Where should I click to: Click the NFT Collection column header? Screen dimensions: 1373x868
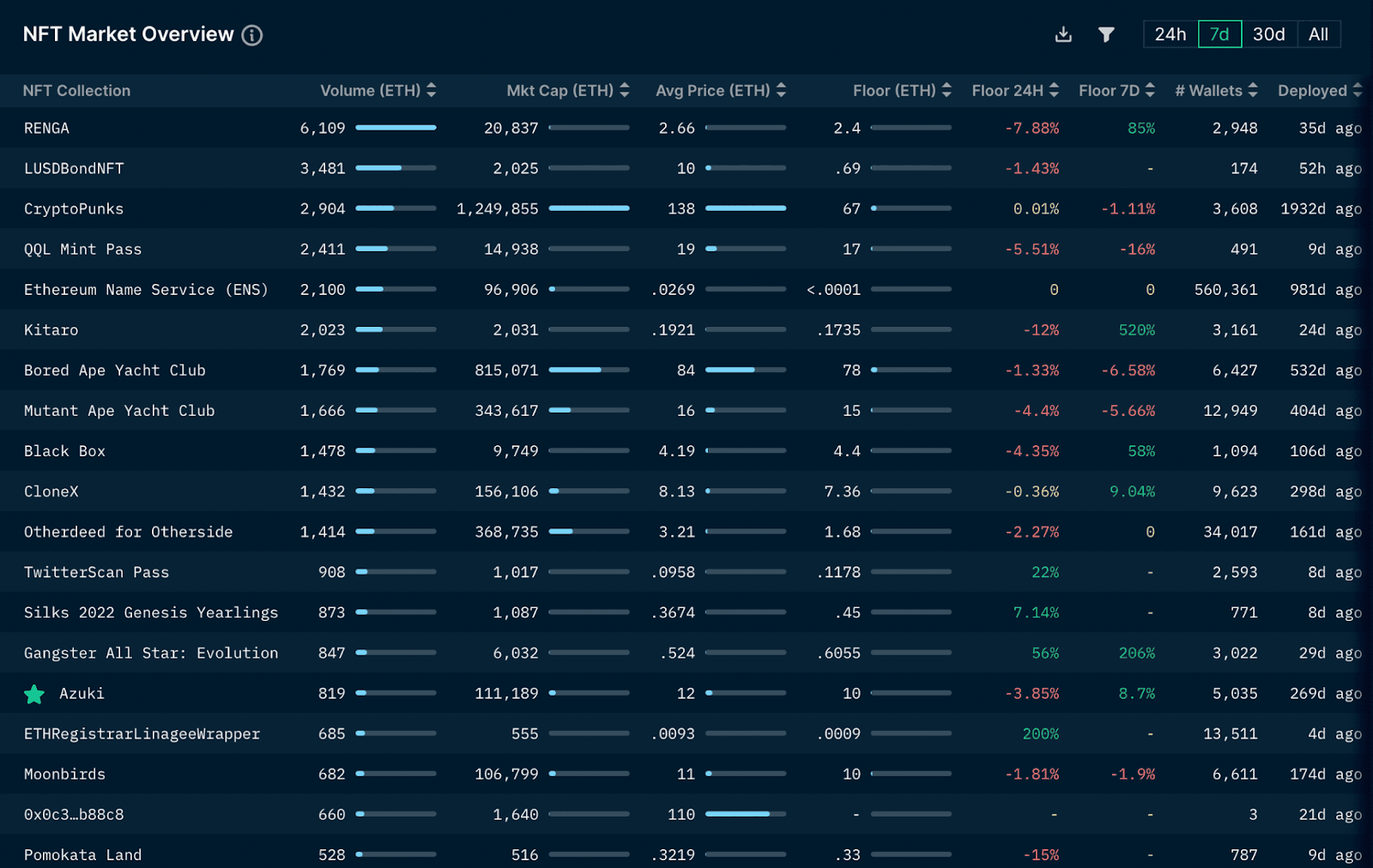pyautogui.click(x=77, y=90)
